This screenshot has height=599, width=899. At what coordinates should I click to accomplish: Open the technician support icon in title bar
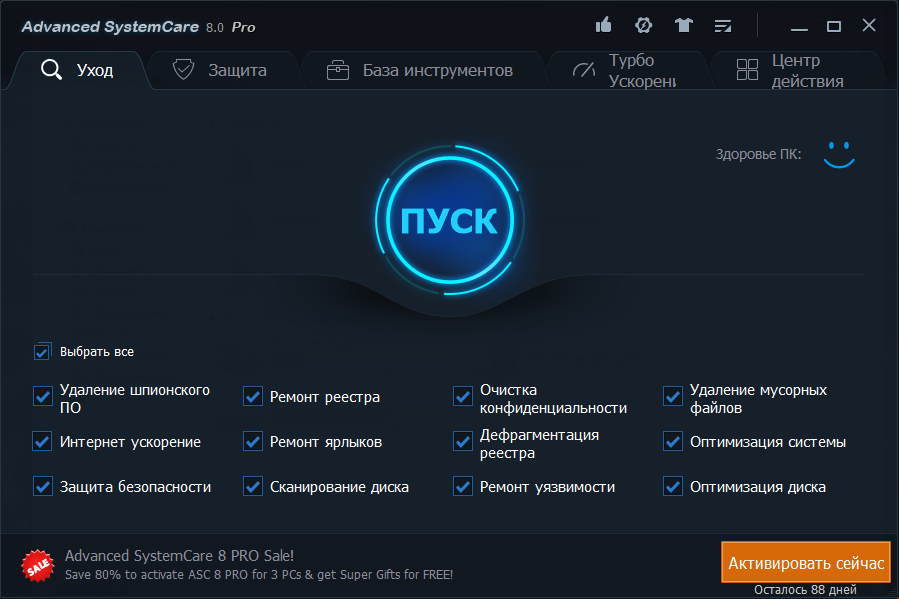pos(643,25)
